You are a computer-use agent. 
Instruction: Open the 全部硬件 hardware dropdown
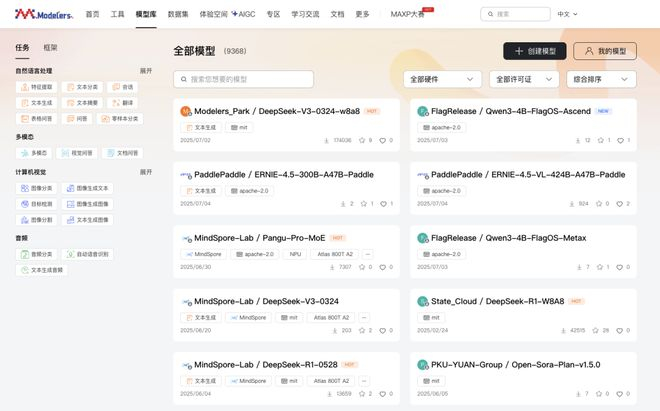[x=442, y=79]
